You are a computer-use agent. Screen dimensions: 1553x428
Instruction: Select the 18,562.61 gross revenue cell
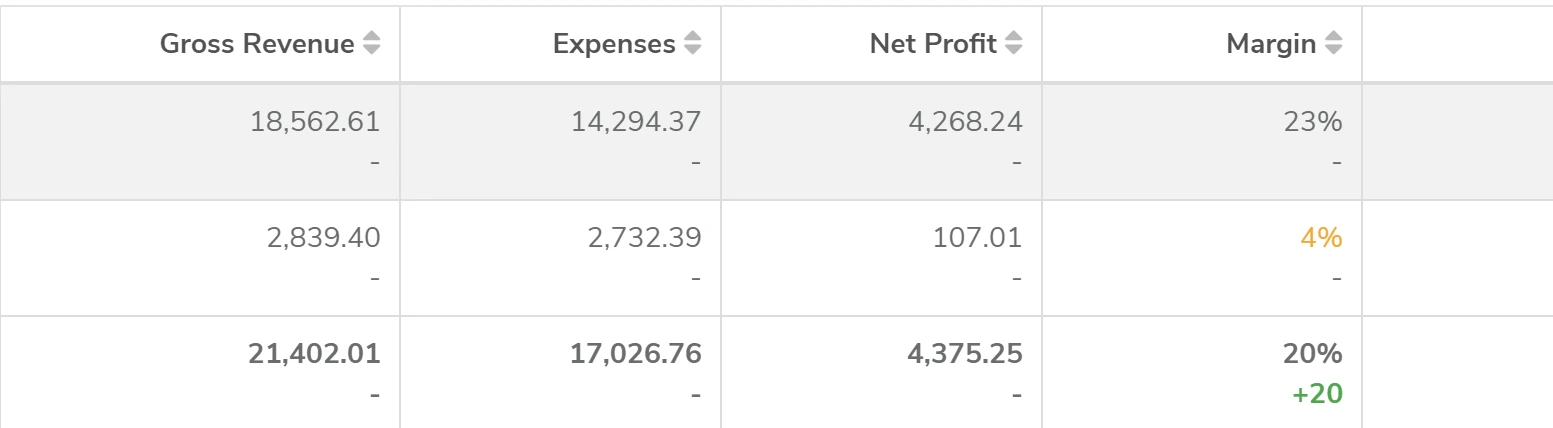tap(314, 121)
